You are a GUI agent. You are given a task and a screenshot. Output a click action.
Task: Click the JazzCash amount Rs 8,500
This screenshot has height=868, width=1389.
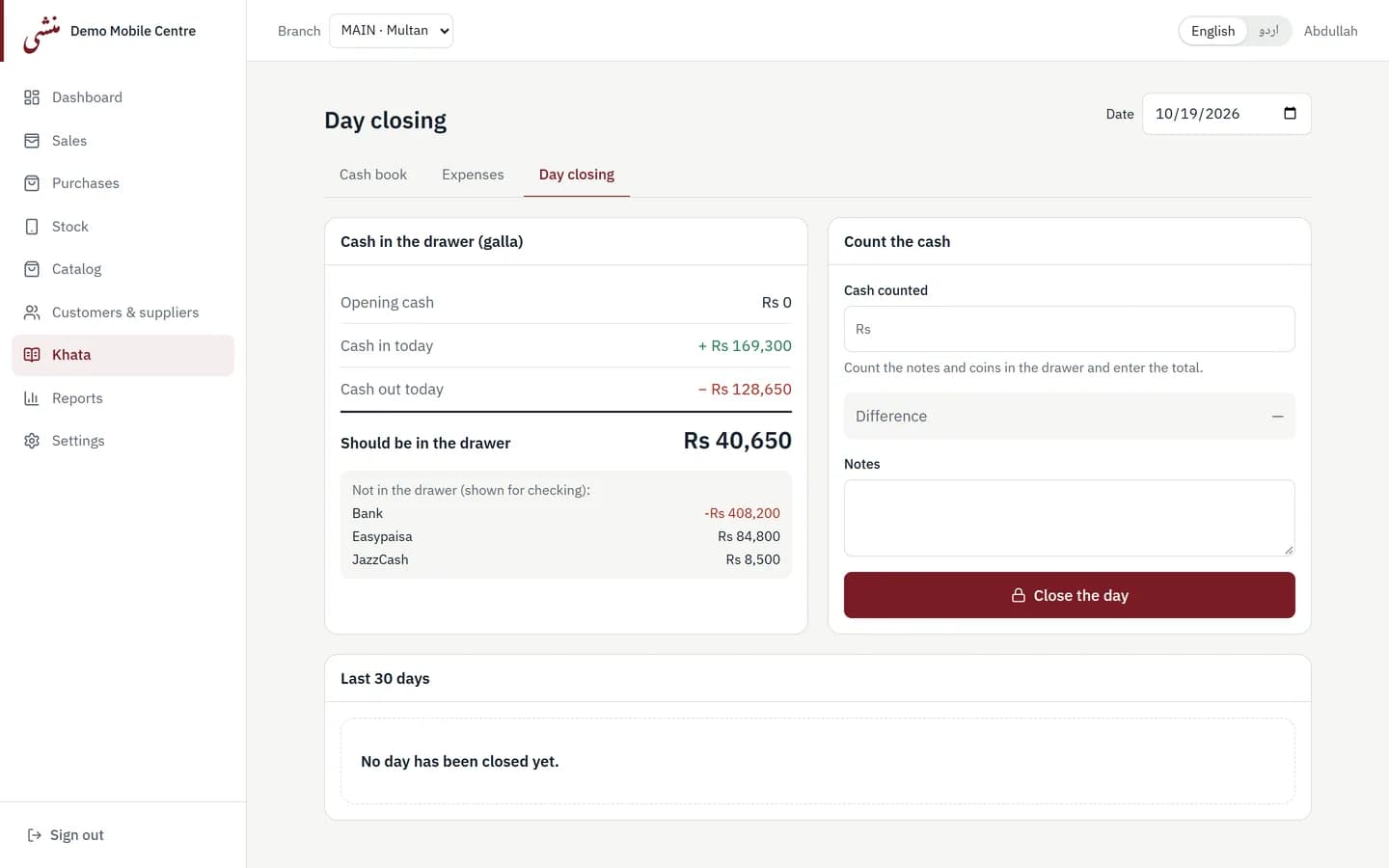click(752, 559)
